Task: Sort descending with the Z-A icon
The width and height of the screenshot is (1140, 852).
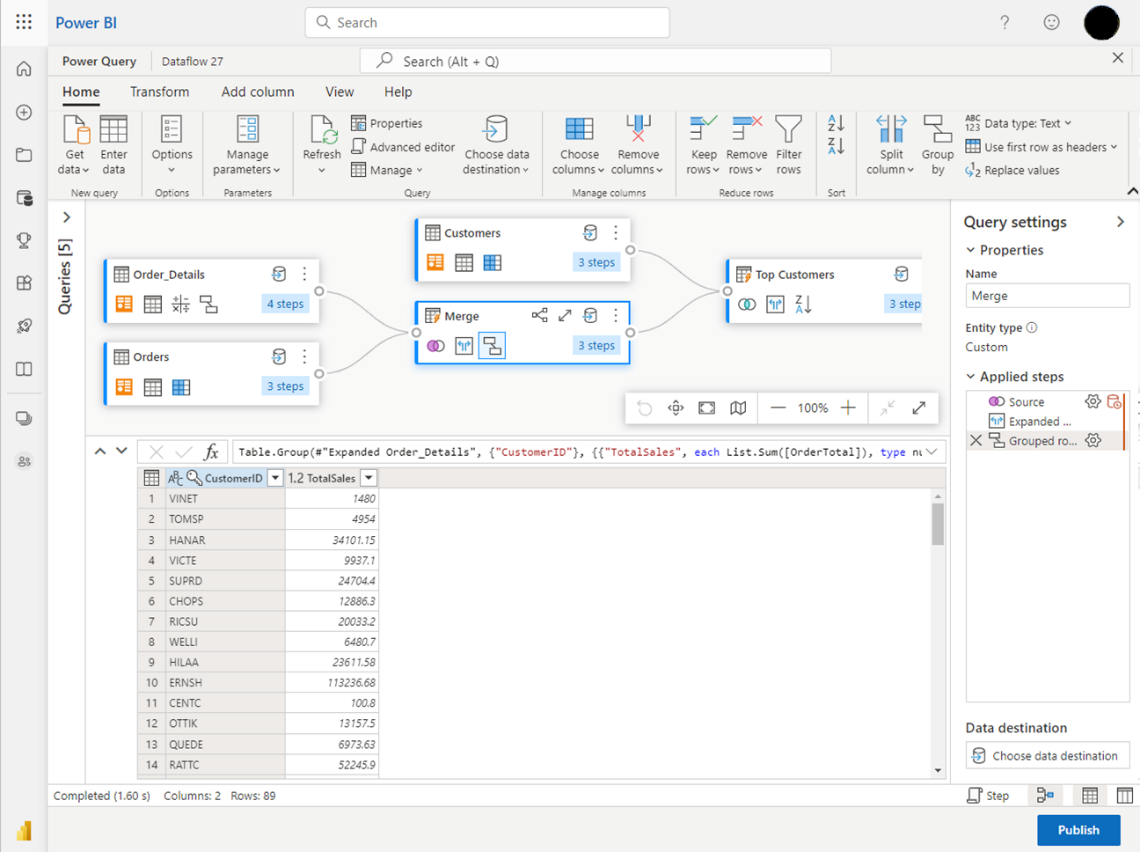Action: coord(836,146)
